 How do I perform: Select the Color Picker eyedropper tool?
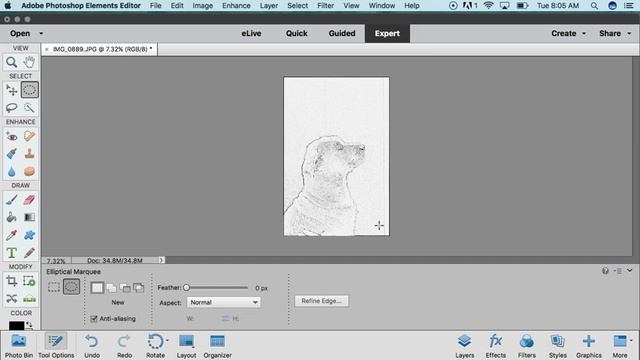click(x=11, y=235)
